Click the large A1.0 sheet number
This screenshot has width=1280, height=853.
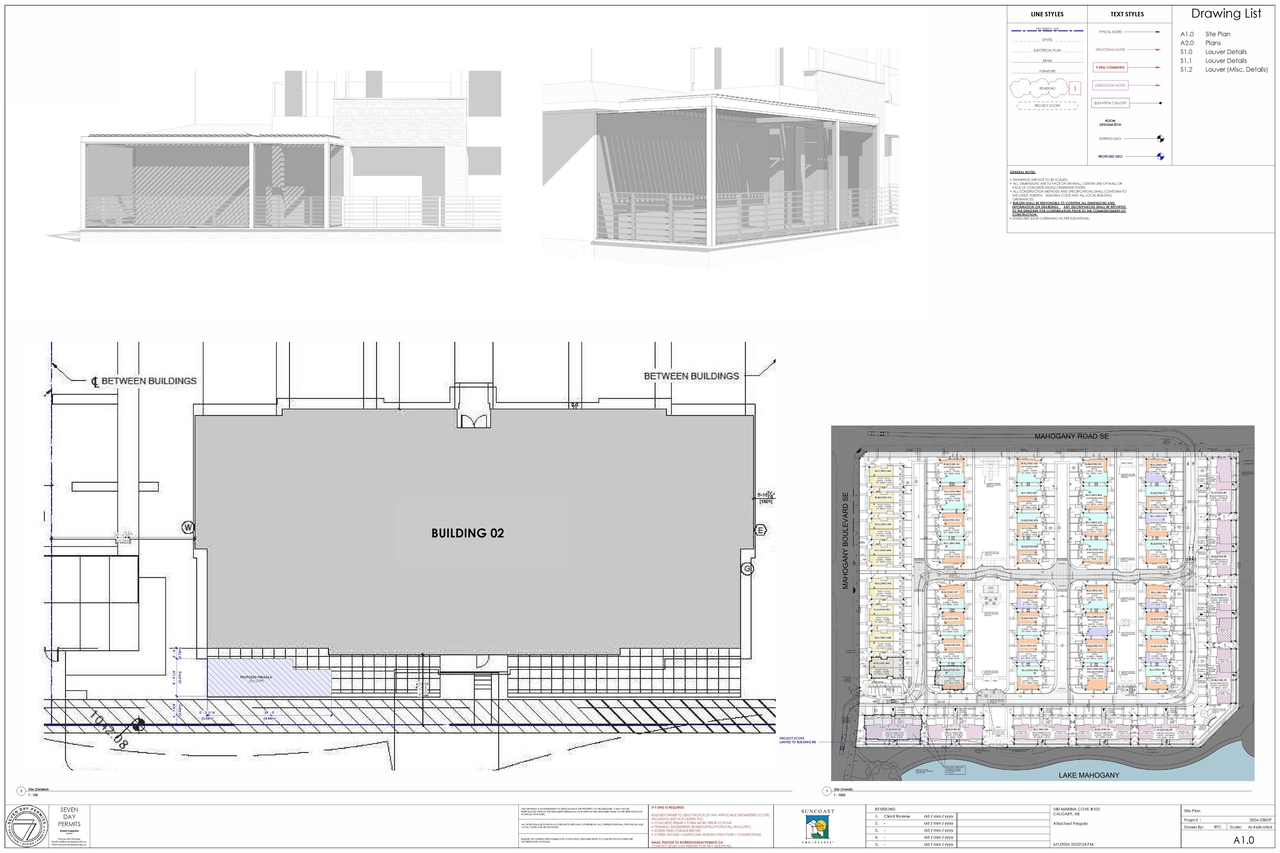pos(1244,841)
